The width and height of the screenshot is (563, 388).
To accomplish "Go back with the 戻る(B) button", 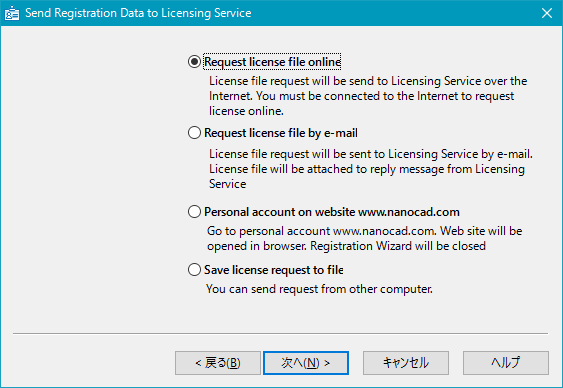I will (x=218, y=363).
